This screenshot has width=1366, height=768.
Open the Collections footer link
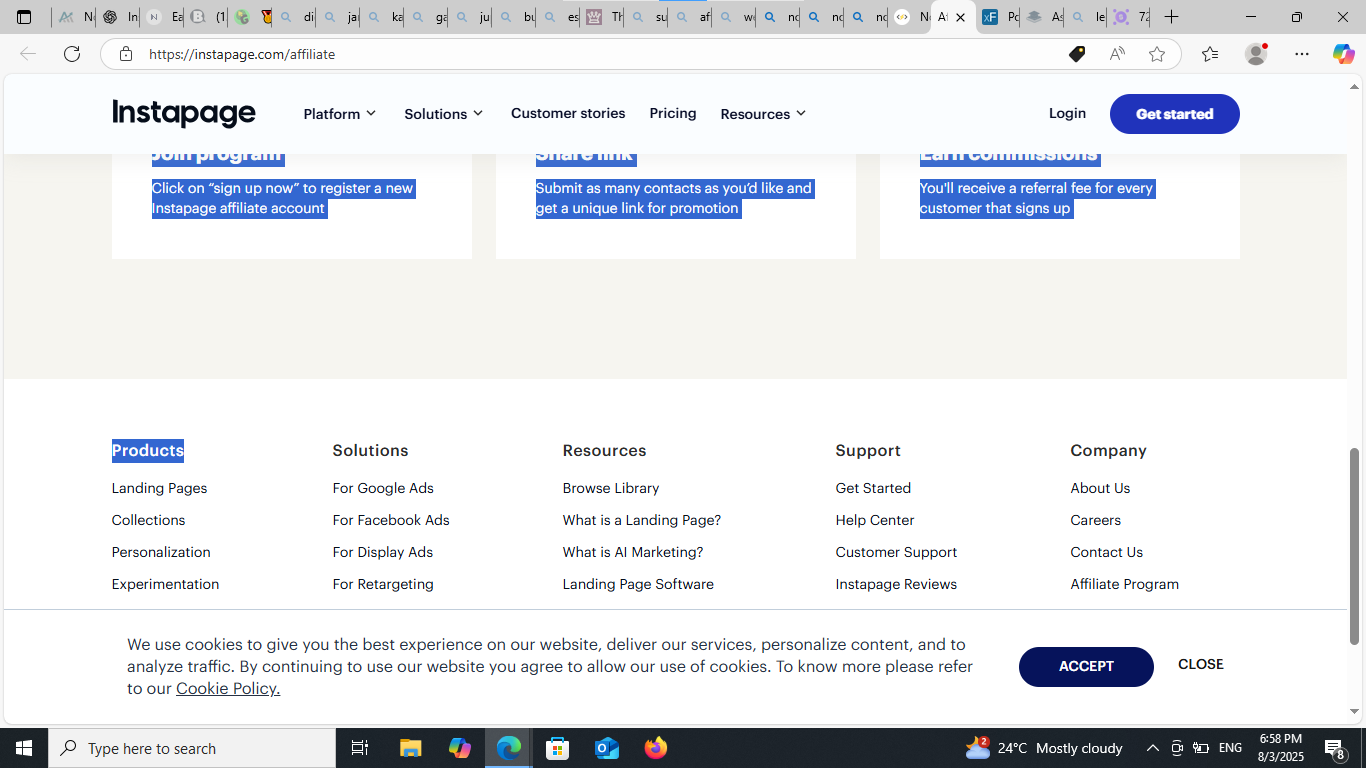[149, 520]
